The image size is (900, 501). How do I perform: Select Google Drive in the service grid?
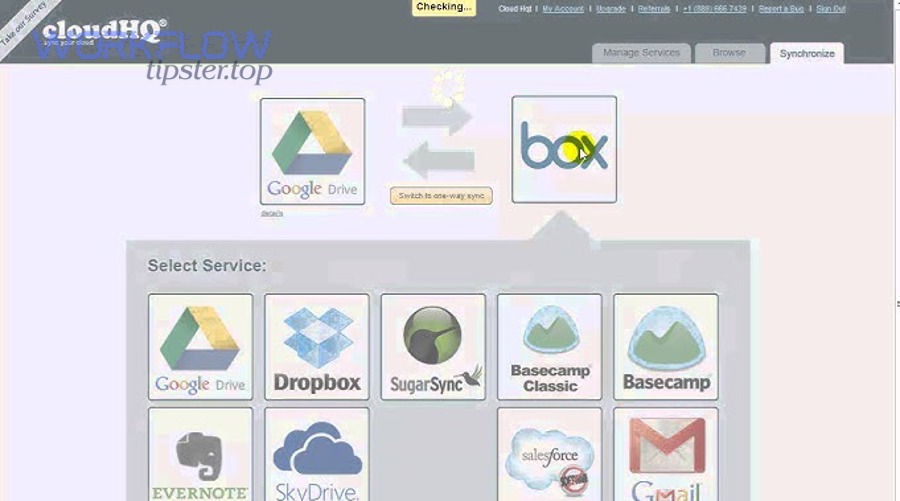[200, 346]
